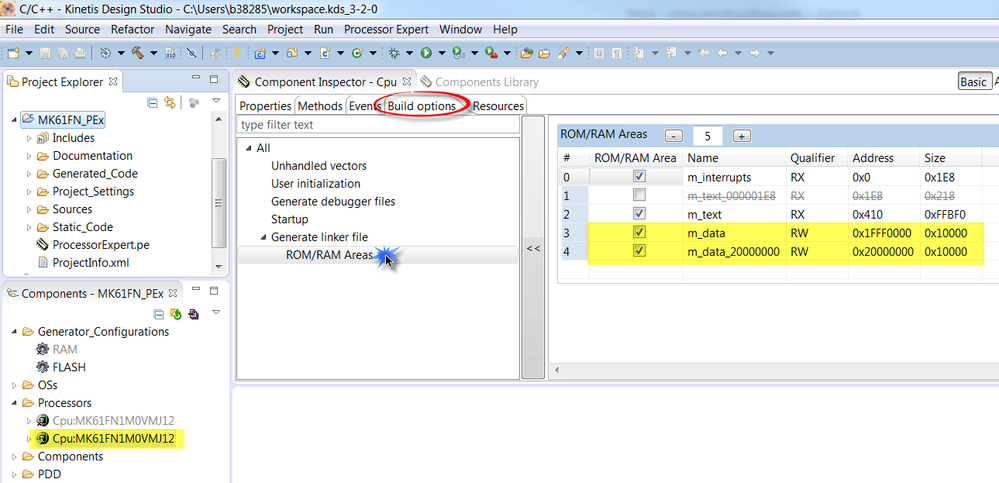The height and width of the screenshot is (483, 999).
Task: Switch to the Properties tab
Action: 265,106
